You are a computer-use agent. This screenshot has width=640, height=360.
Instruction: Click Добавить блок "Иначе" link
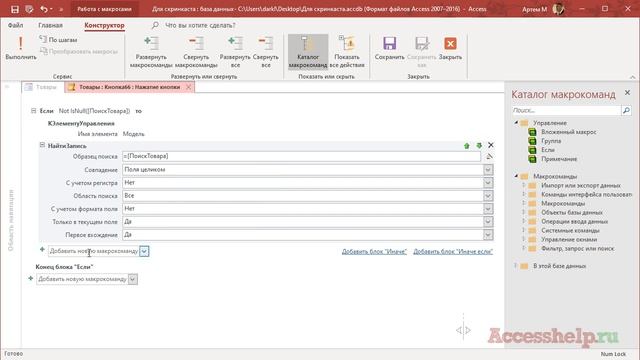tap(374, 251)
